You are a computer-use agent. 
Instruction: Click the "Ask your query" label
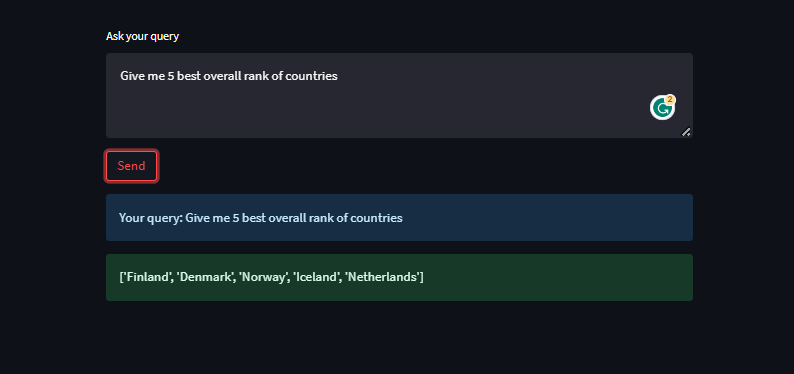click(142, 36)
